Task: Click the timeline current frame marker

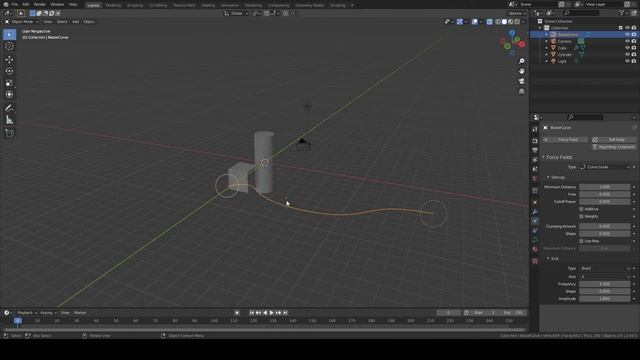Action: 18,321
